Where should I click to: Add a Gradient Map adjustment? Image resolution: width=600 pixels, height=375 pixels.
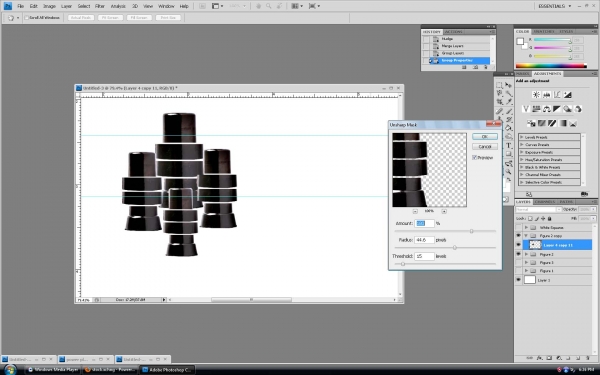point(562,123)
